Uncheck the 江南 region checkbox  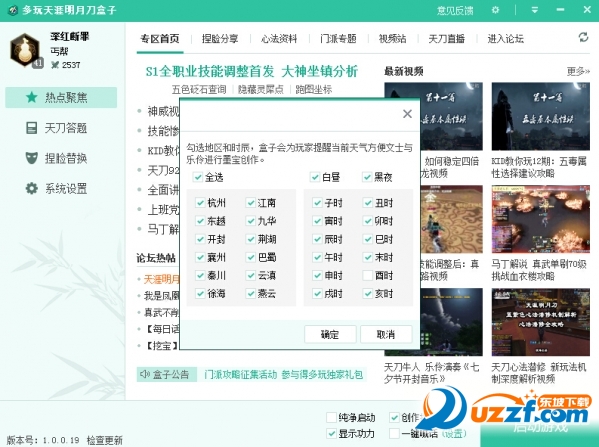pos(251,202)
